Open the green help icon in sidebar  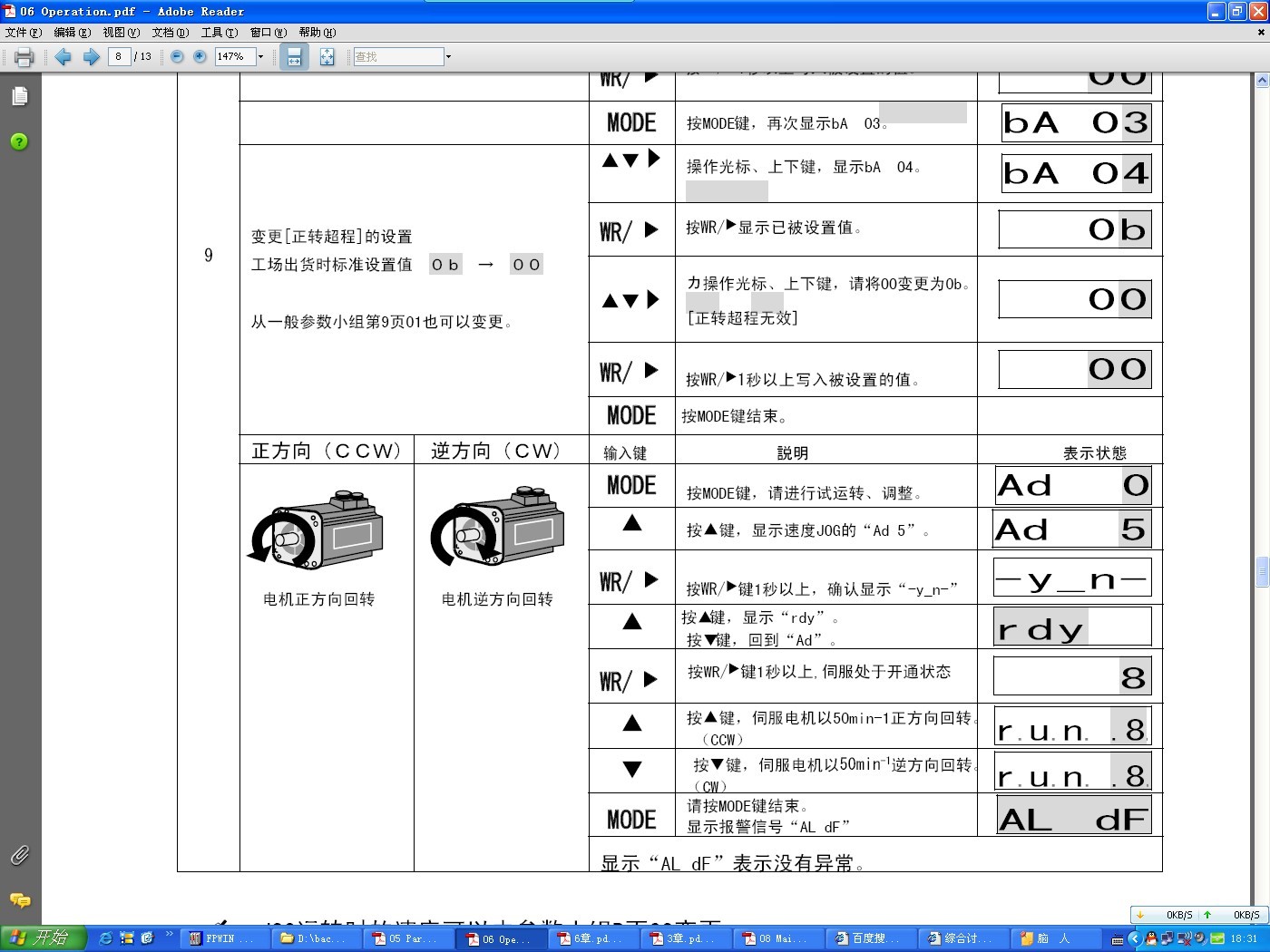tap(19, 141)
